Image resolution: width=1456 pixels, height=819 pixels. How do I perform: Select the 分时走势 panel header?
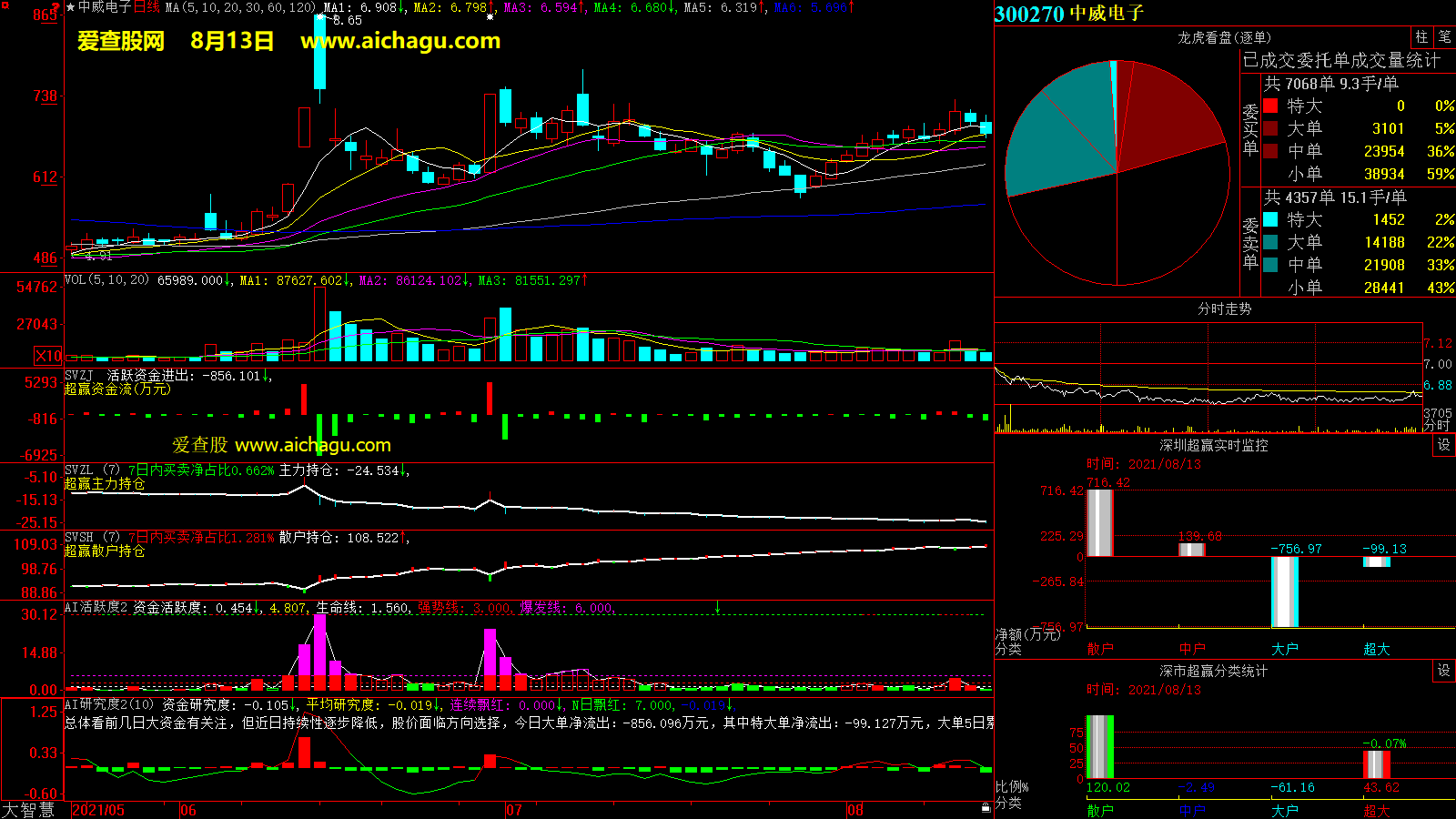tap(1224, 308)
